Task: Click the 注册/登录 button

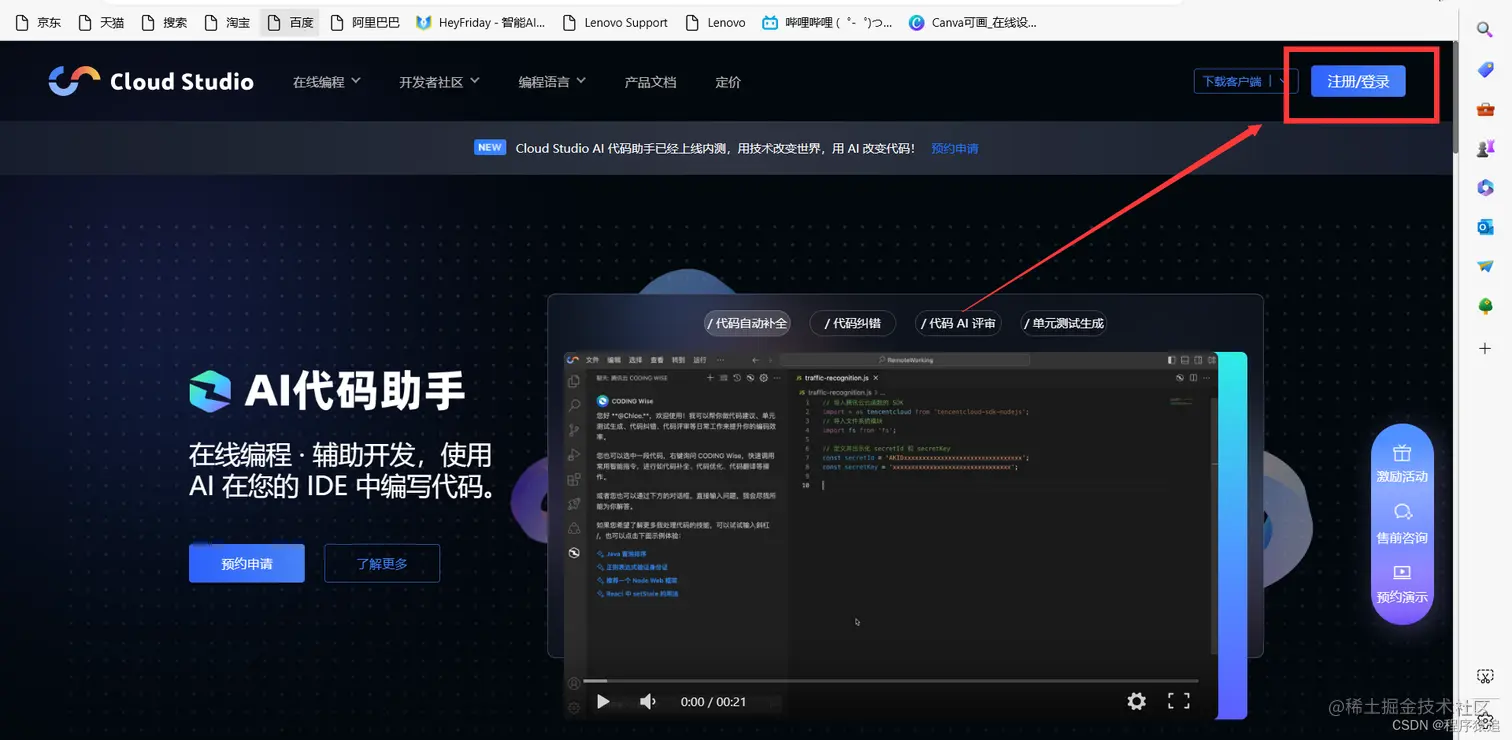Action: 1358,82
